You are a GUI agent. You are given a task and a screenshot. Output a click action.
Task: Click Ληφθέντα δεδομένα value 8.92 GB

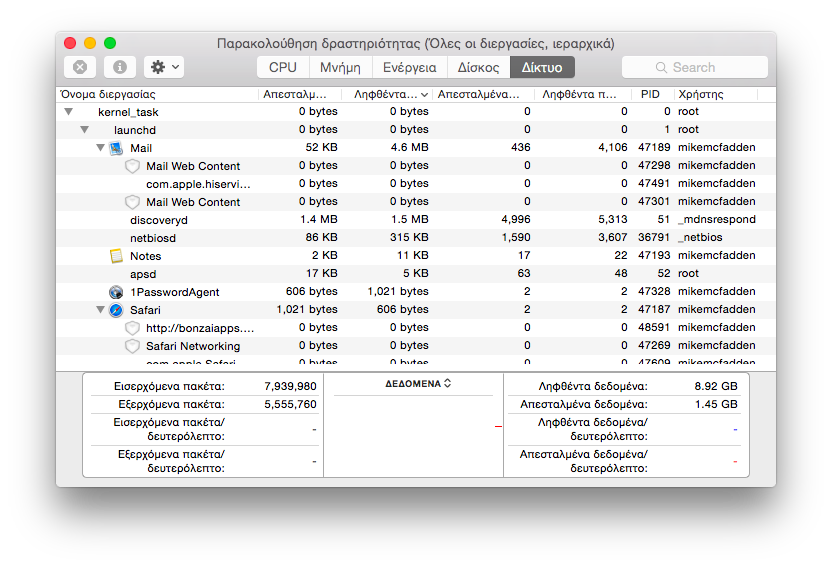point(716,387)
